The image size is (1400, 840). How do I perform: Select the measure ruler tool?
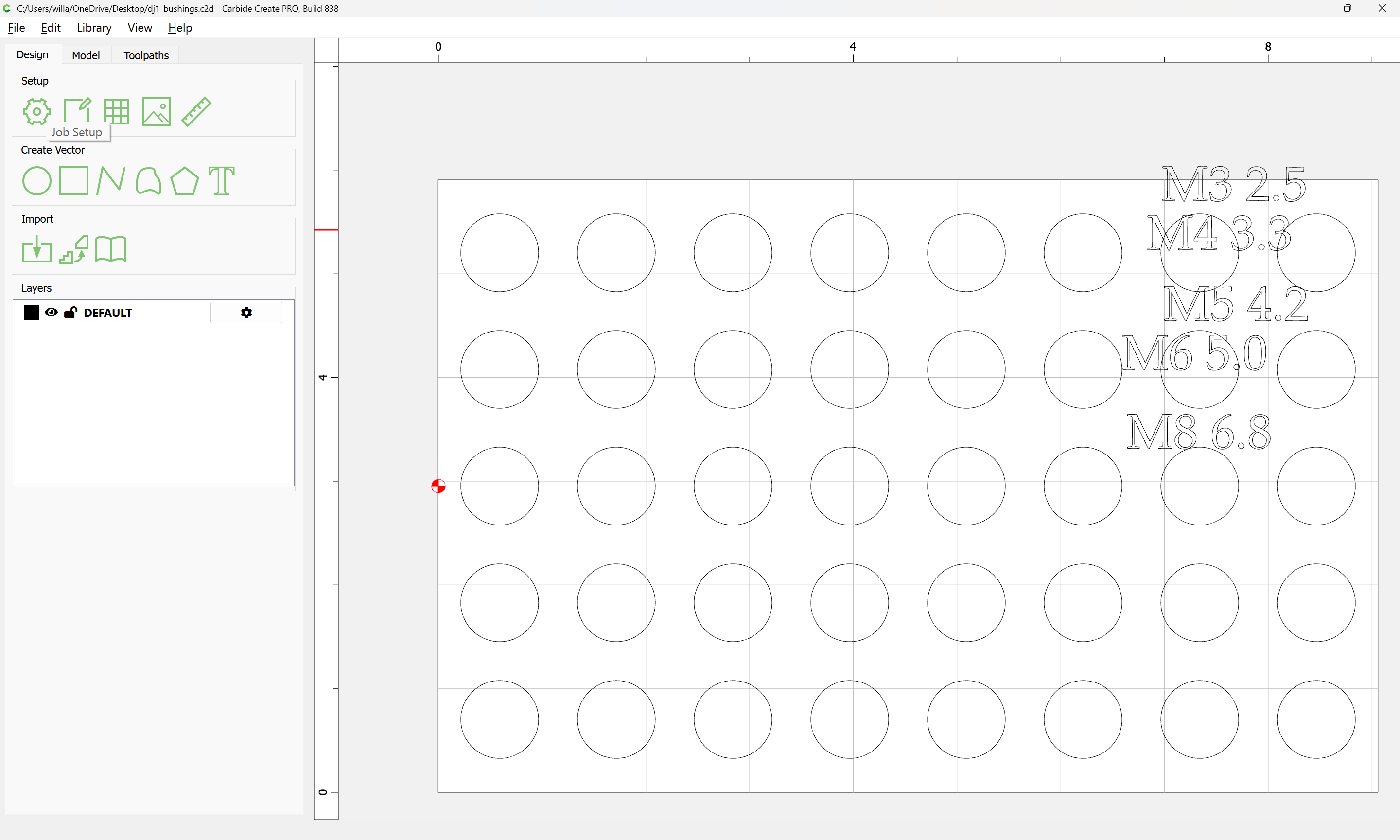[x=196, y=111]
